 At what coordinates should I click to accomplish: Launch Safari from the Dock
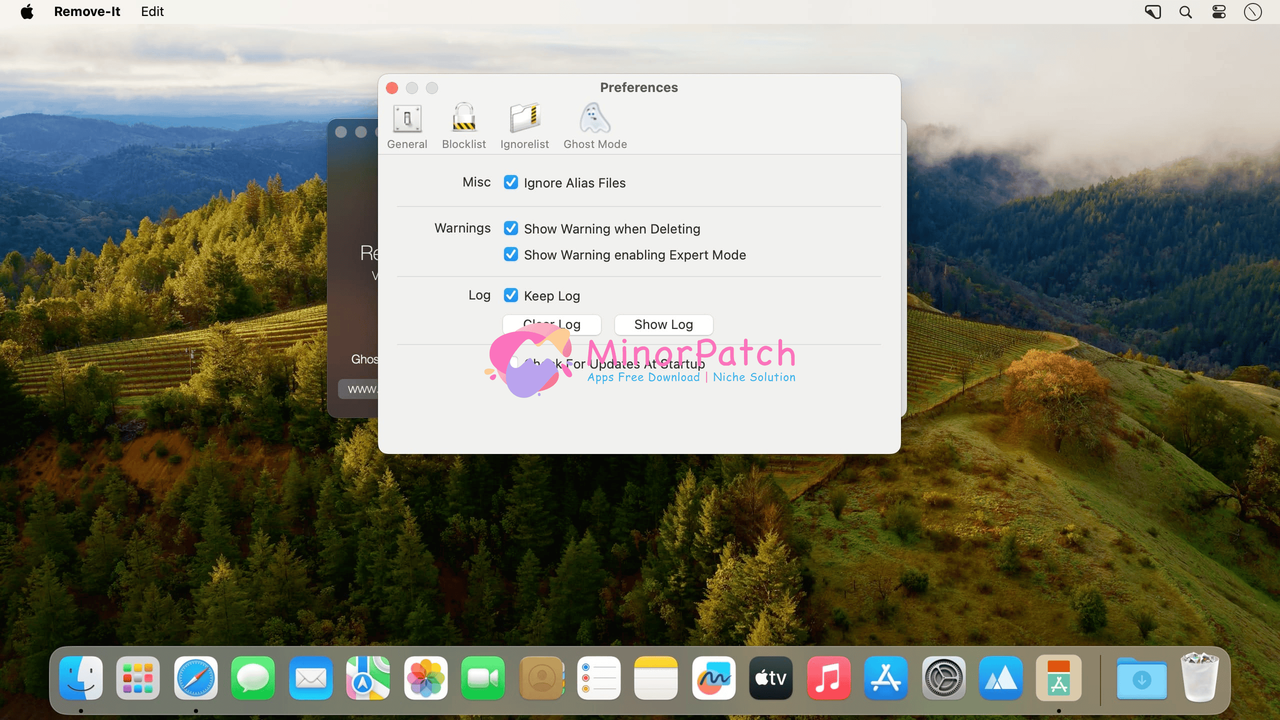click(196, 678)
